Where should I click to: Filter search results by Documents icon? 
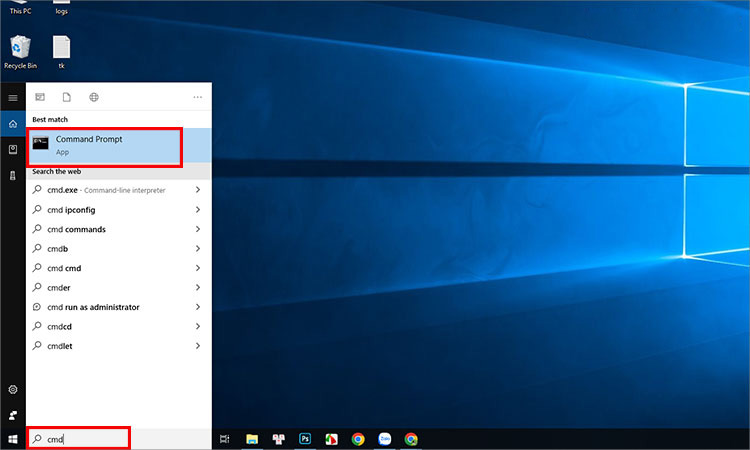(66, 97)
